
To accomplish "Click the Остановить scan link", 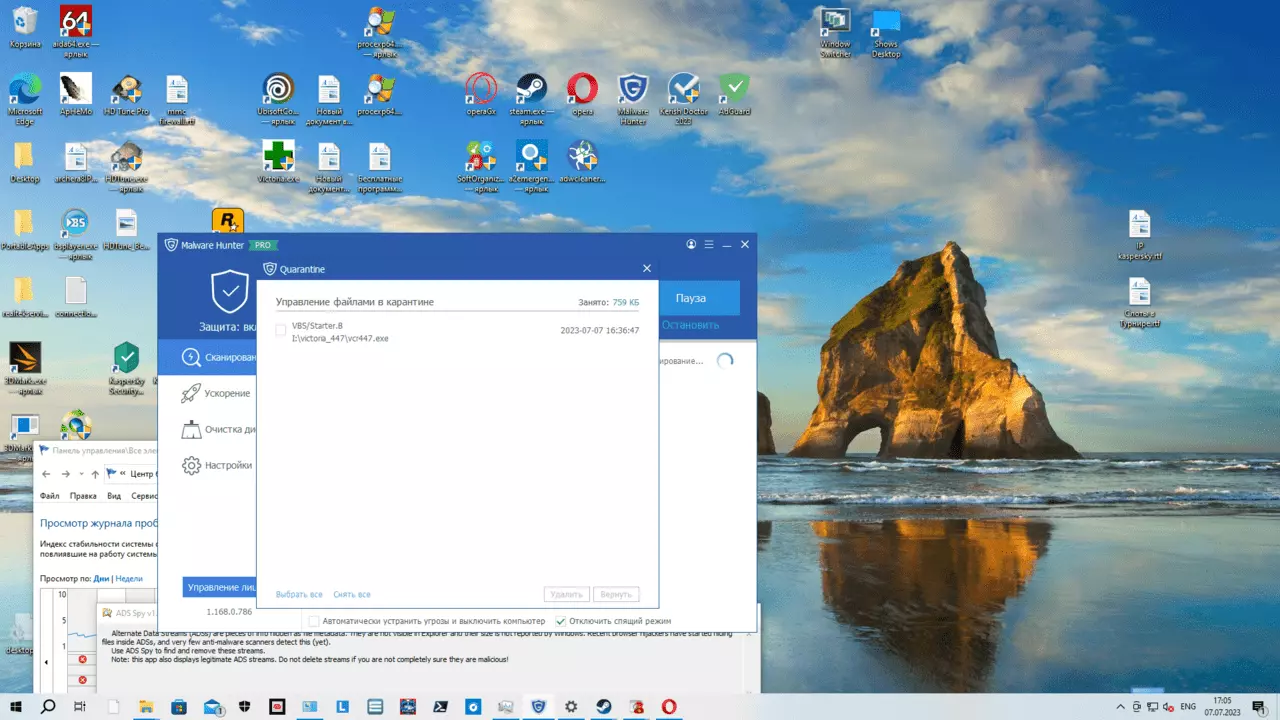I will (x=690, y=325).
